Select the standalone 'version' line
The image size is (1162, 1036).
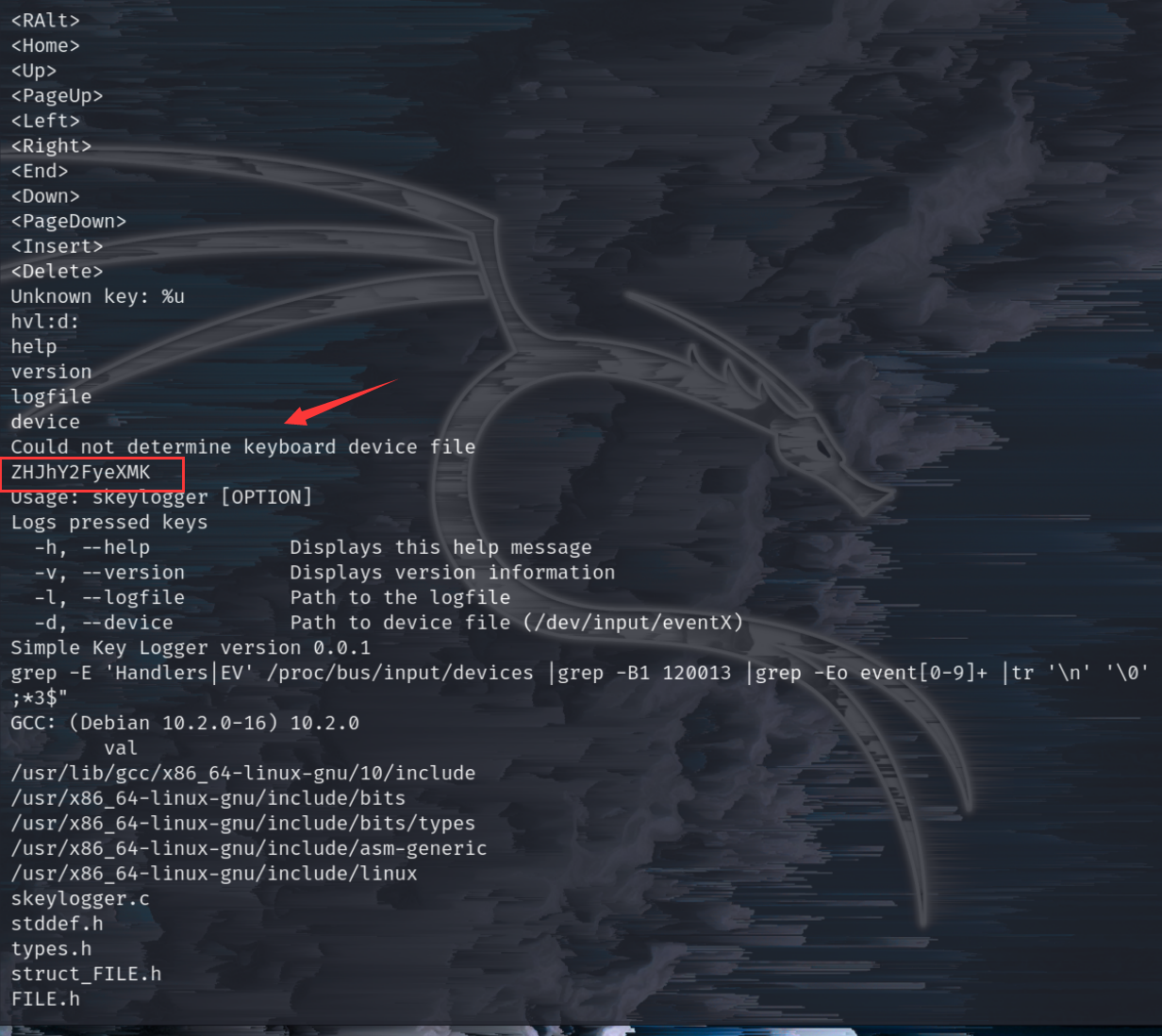coord(51,372)
